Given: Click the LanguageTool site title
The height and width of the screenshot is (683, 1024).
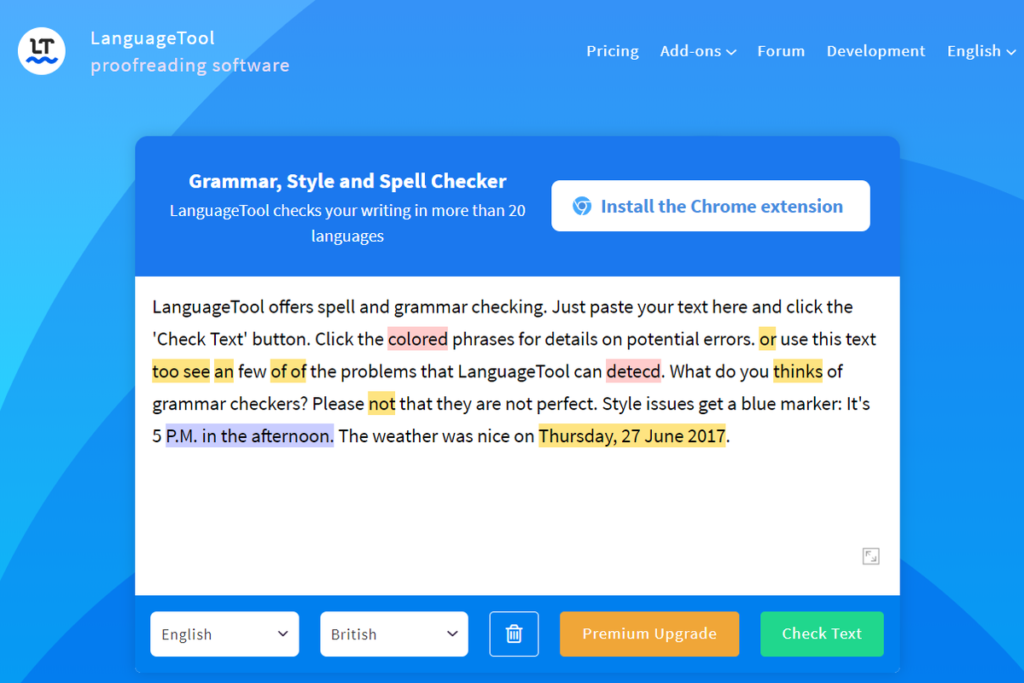Looking at the screenshot, I should coord(152,38).
